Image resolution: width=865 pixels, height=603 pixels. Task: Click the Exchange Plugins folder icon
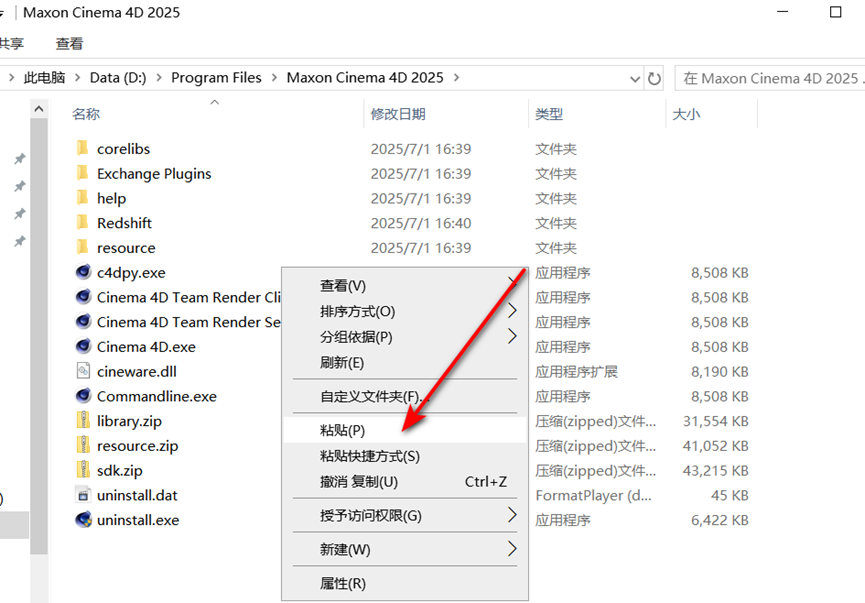(x=82, y=173)
